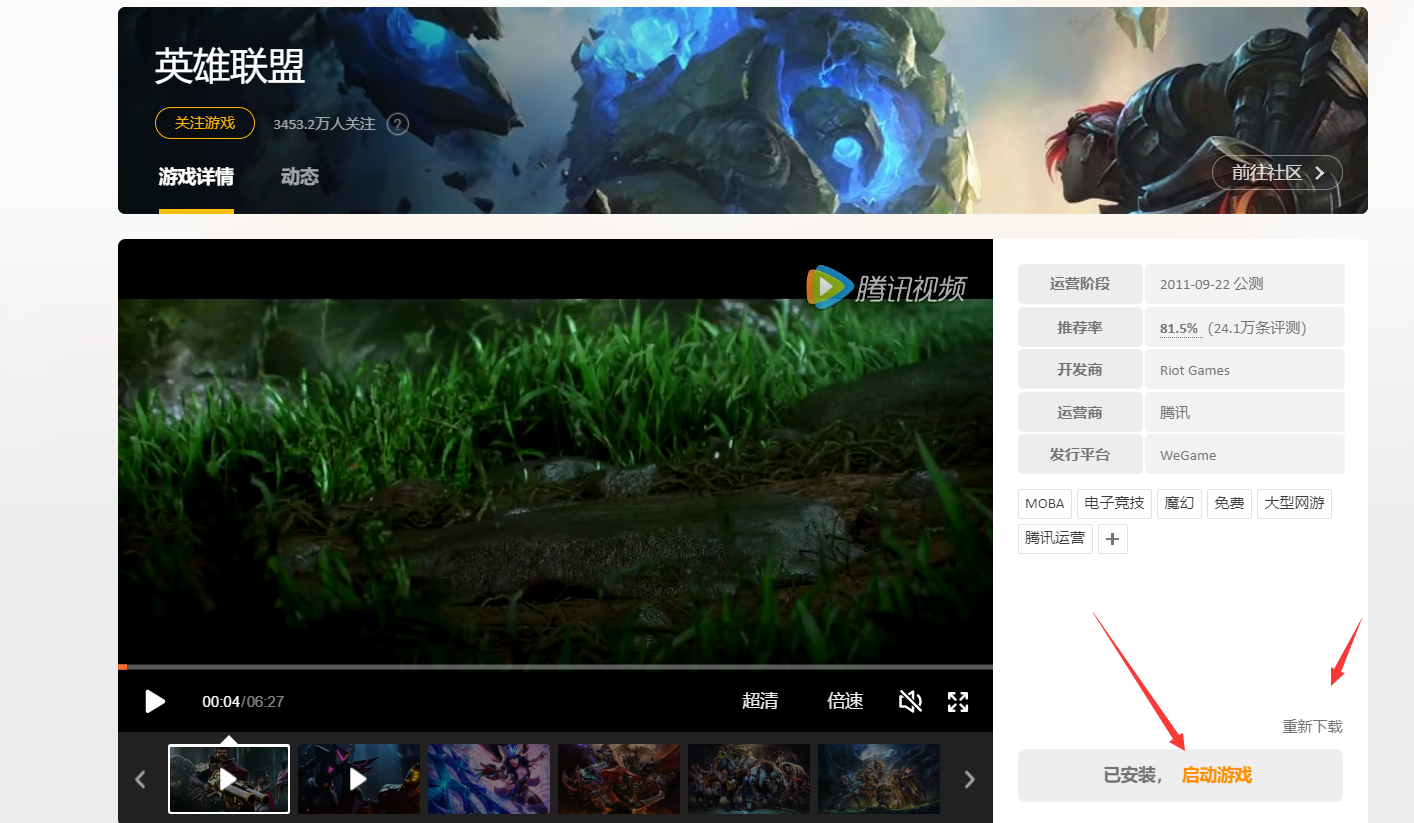Screen dimensions: 1414x823
Task: Select the 免费 tag
Action: pos(1229,503)
